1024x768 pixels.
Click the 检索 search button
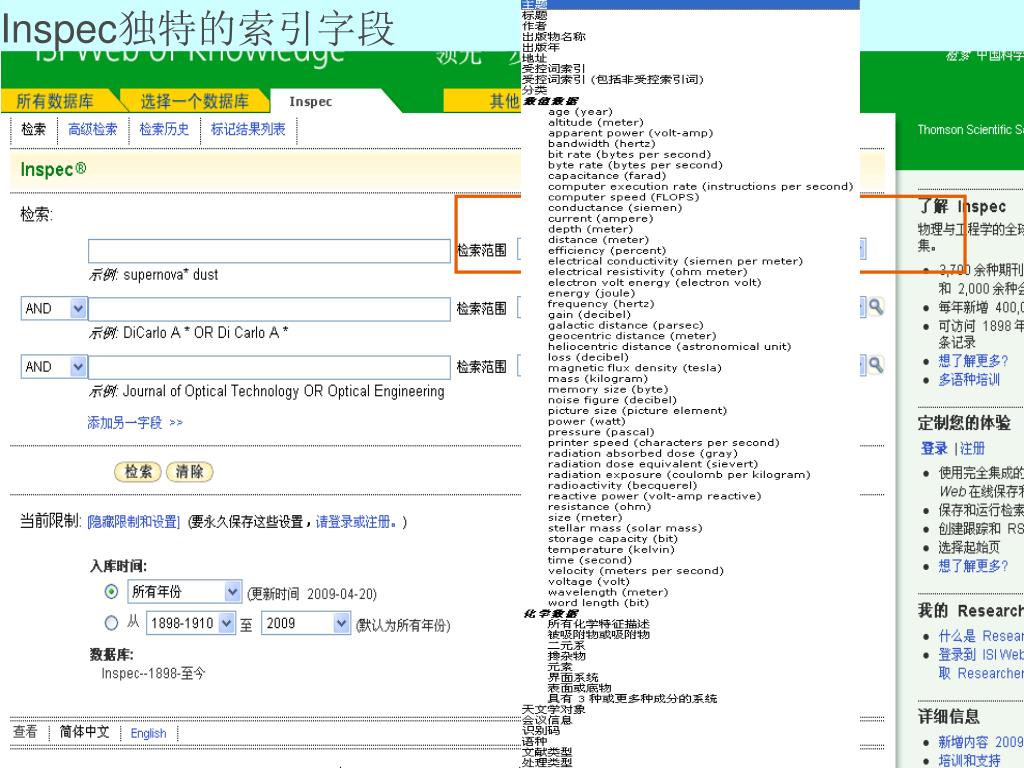(138, 472)
